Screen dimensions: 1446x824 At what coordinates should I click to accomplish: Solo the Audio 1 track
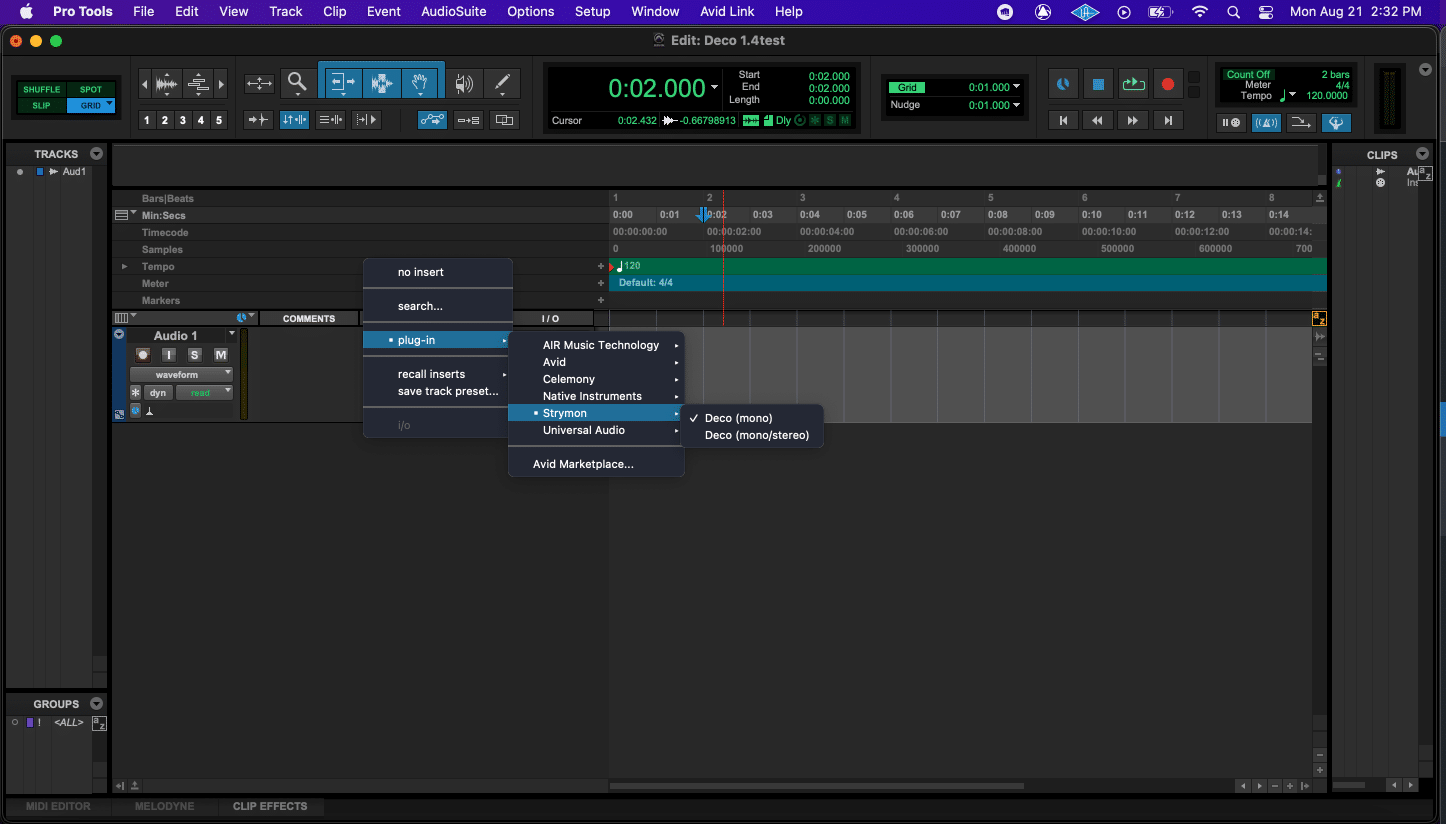click(194, 354)
